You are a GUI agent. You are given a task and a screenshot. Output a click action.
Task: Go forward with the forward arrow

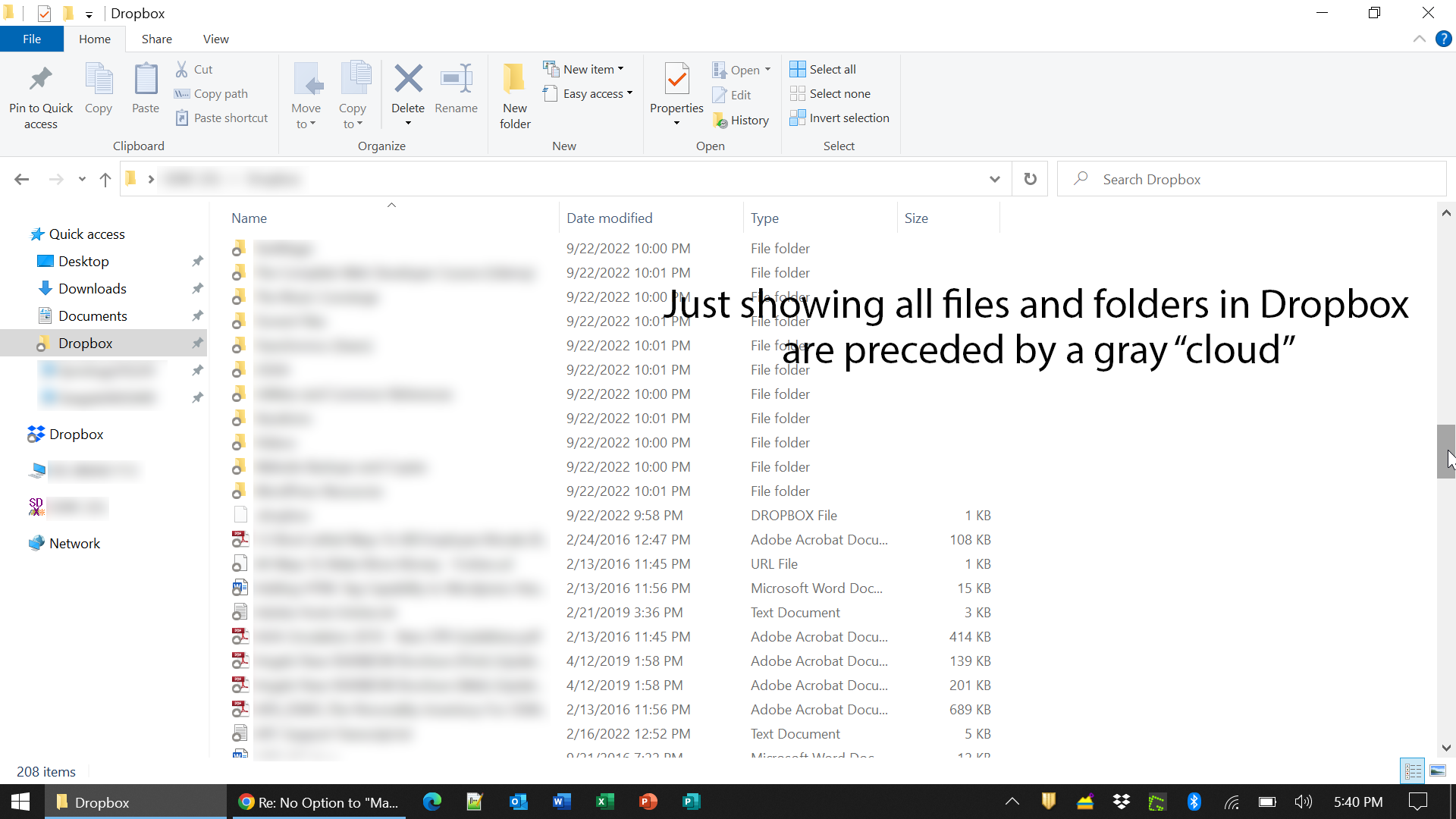coord(56,179)
